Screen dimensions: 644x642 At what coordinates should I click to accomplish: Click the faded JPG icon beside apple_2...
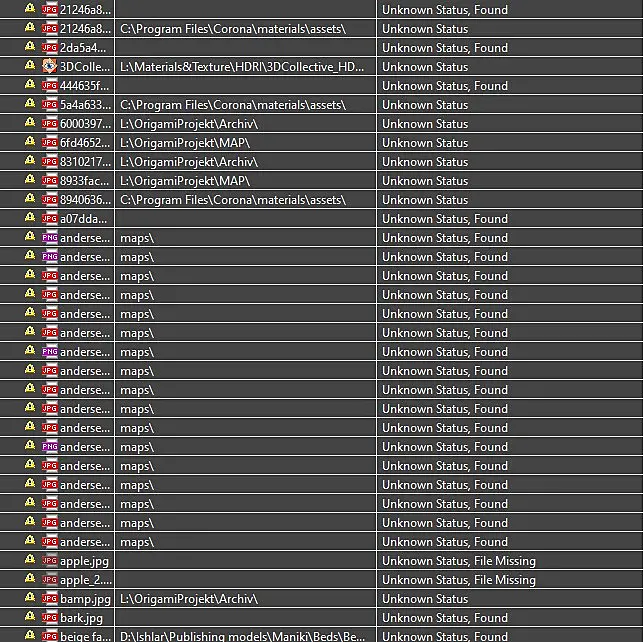click(49, 580)
